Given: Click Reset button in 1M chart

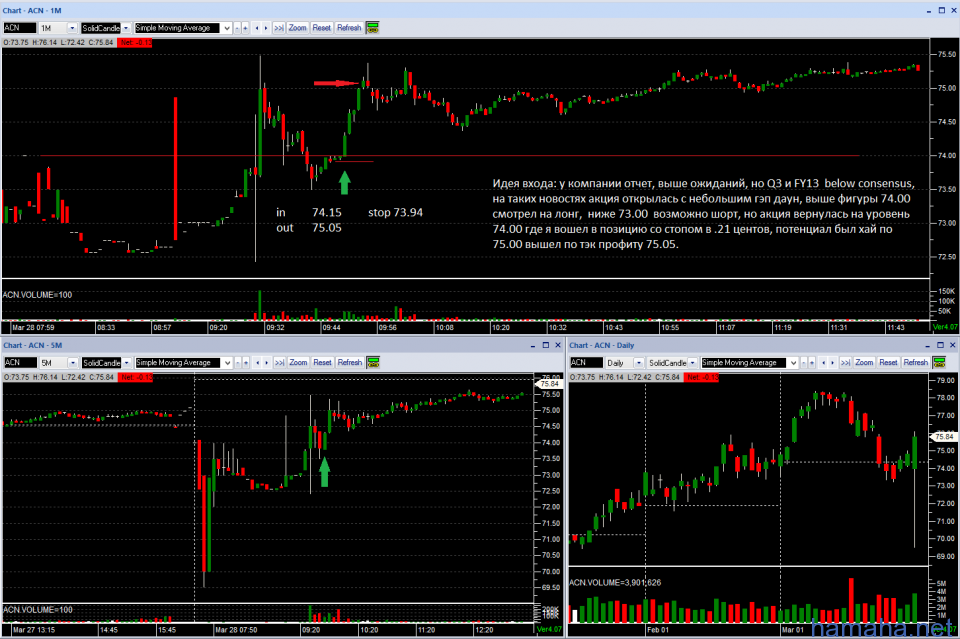Looking at the screenshot, I should point(321,28).
